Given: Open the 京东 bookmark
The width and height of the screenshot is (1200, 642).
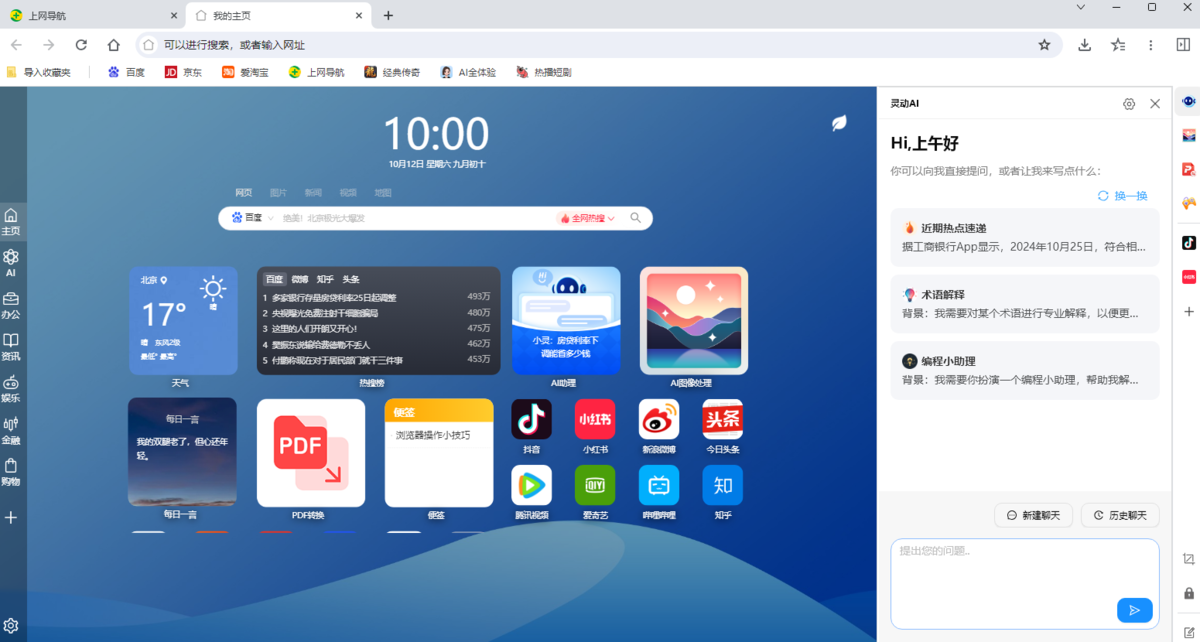Looking at the screenshot, I should pos(183,72).
